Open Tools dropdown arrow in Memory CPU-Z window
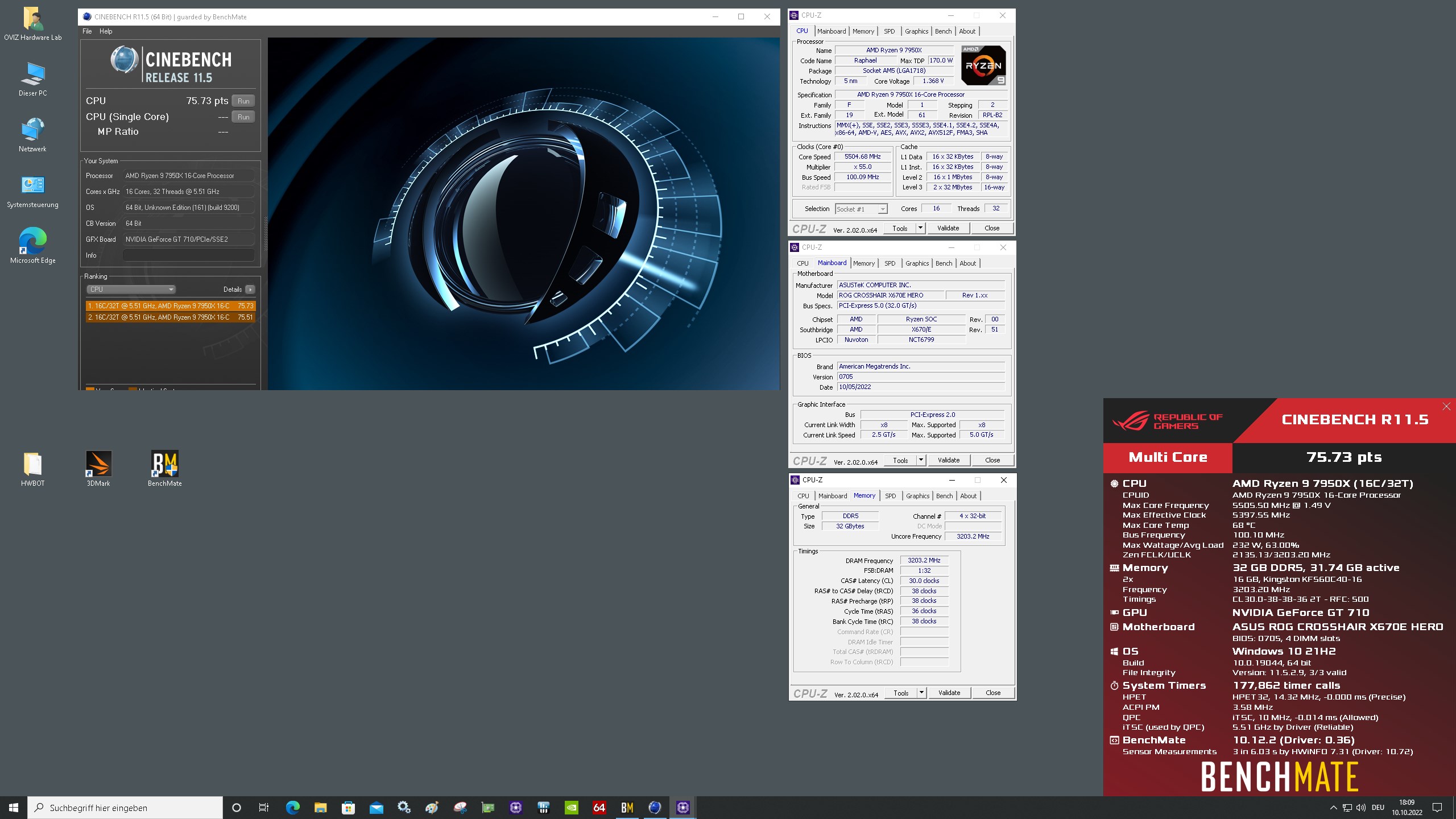The image size is (1456, 819). pyautogui.click(x=921, y=693)
